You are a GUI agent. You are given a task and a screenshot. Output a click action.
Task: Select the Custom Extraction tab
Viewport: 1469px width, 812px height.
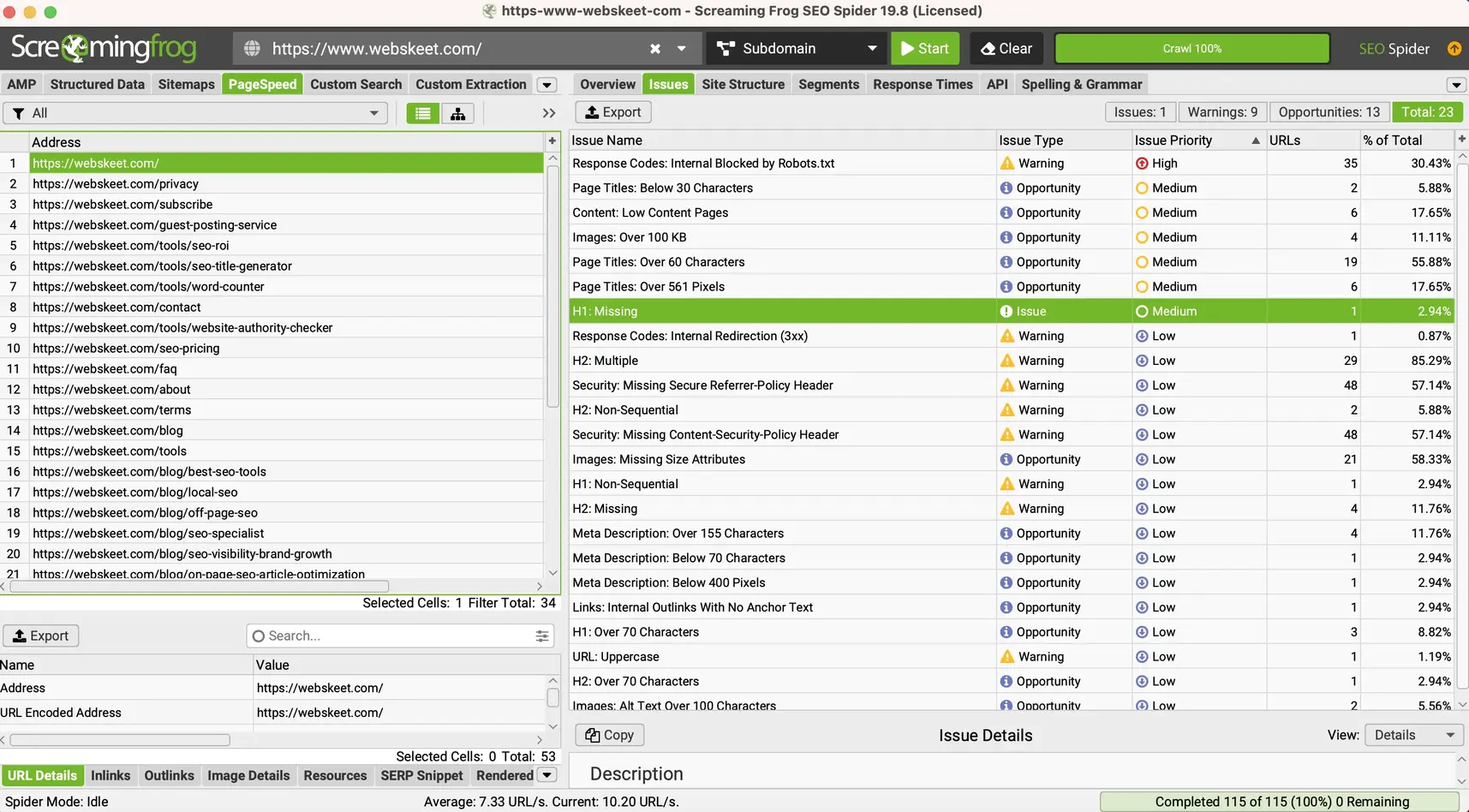[x=471, y=84]
